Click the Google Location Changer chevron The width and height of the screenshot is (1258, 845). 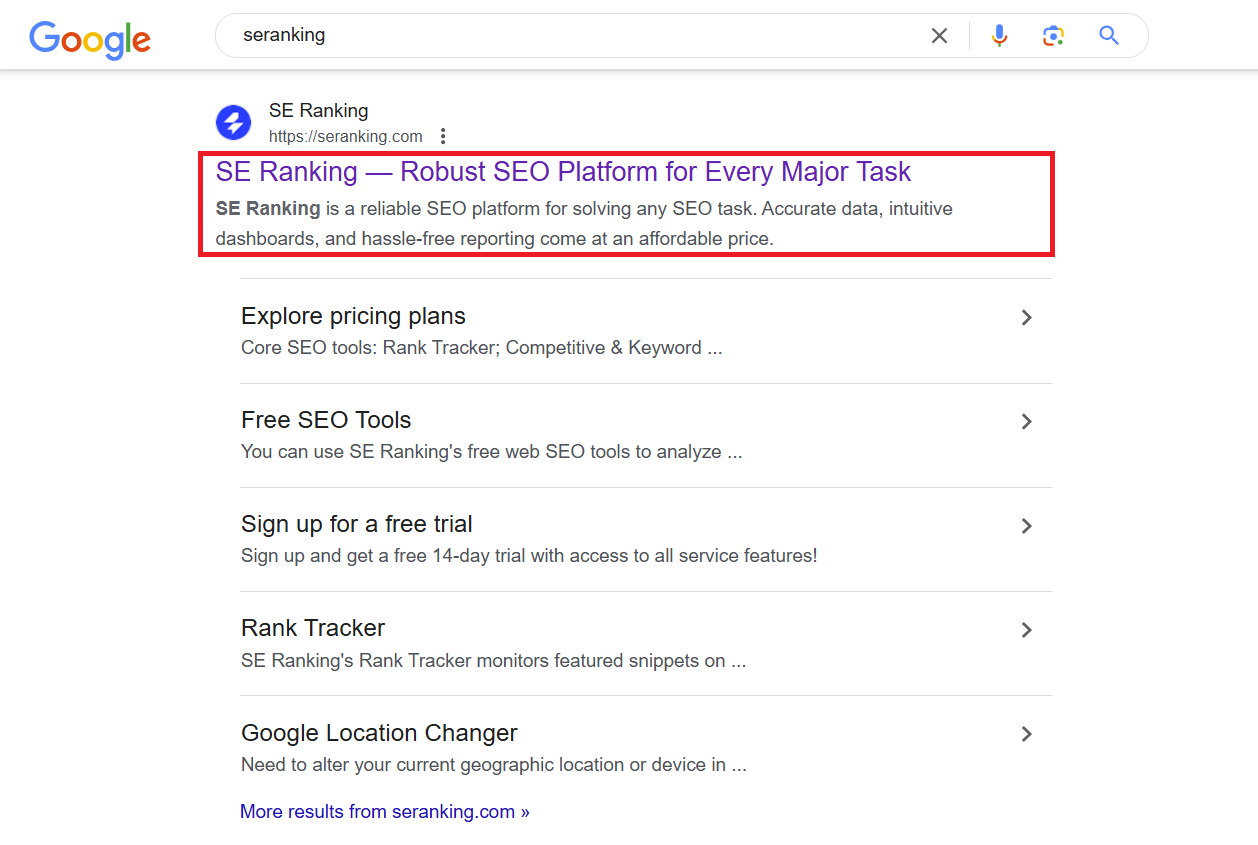1026,734
